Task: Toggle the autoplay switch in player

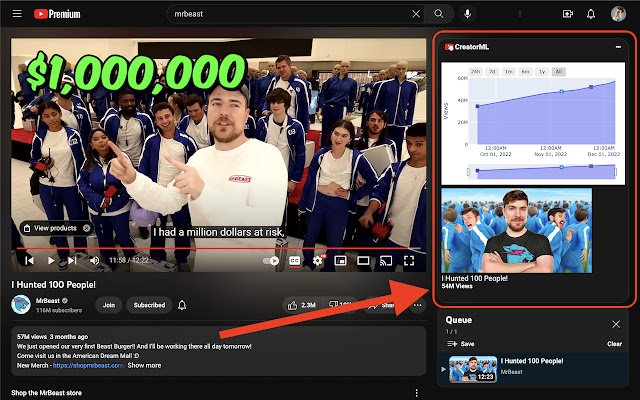Action: [x=271, y=260]
